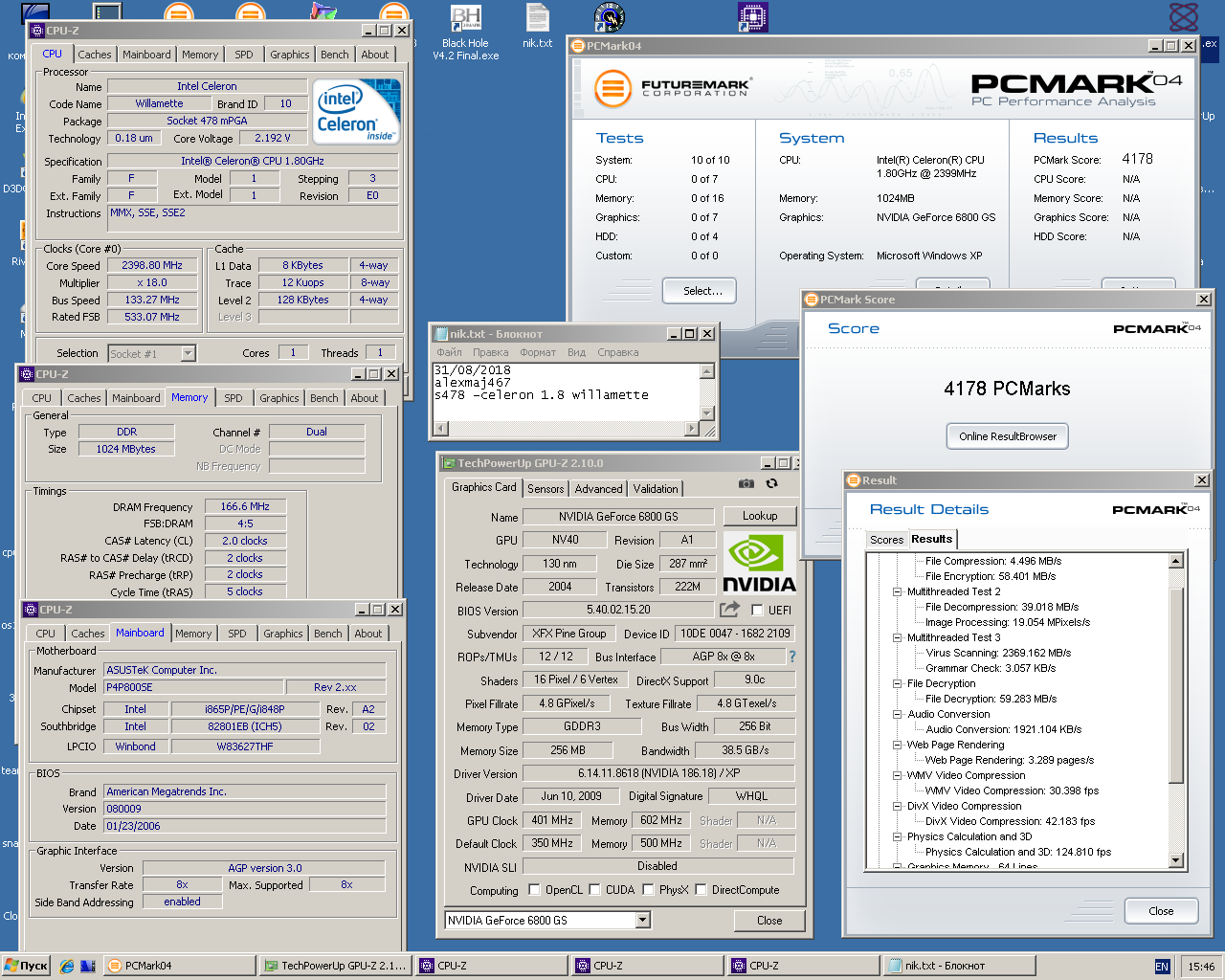Image resolution: width=1225 pixels, height=980 pixels.
Task: Toggle the CUDA checkbox
Action: coord(594,889)
